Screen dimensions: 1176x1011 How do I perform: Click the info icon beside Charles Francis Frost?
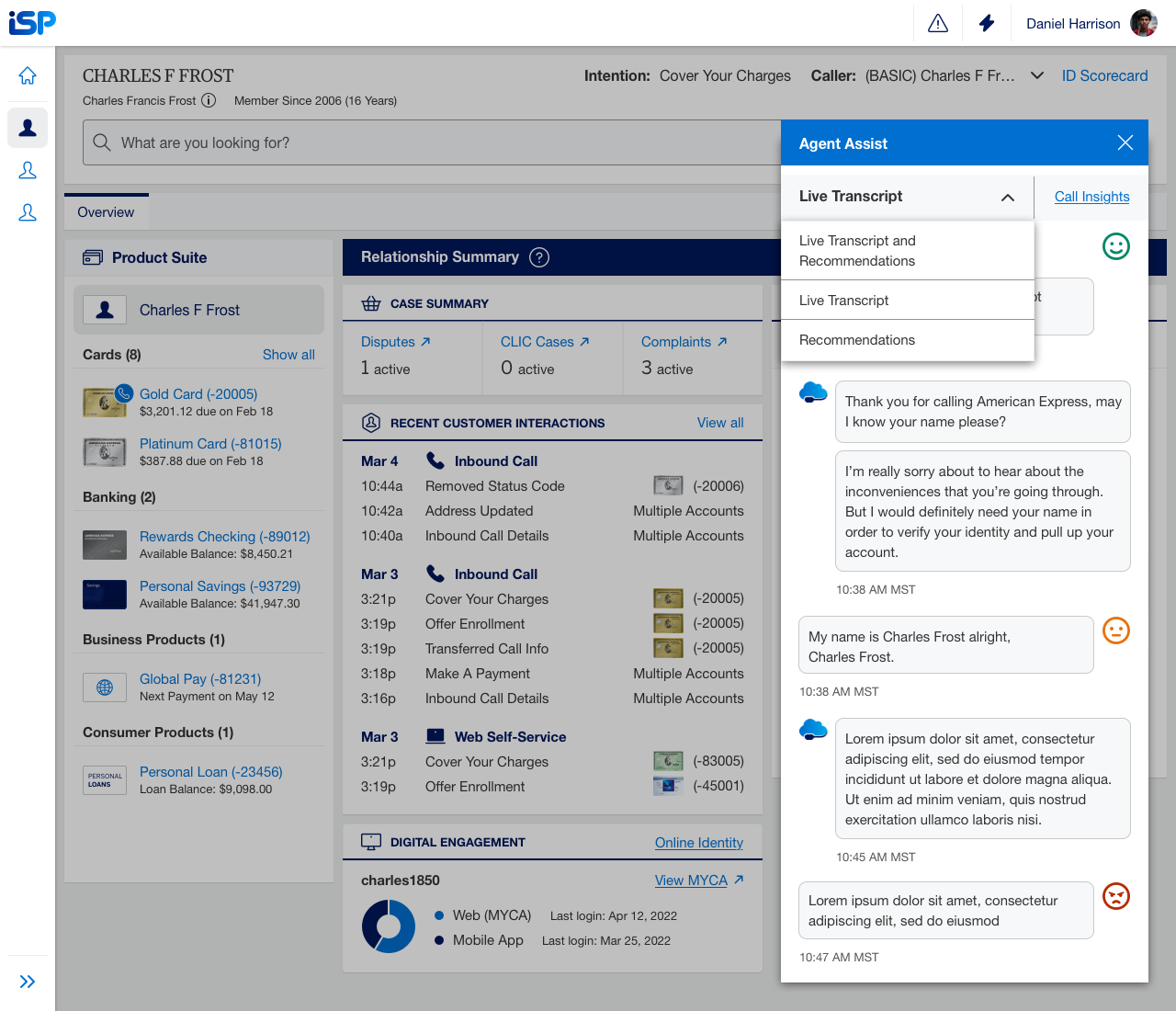click(209, 100)
